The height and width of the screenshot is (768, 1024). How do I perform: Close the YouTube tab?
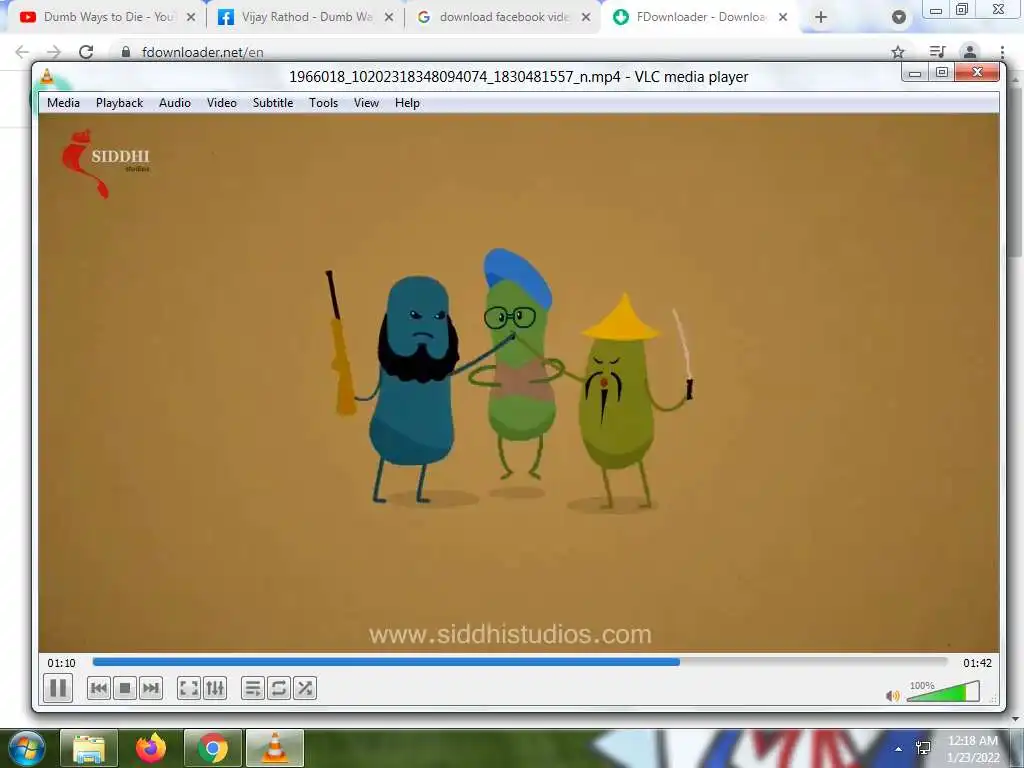point(191,18)
